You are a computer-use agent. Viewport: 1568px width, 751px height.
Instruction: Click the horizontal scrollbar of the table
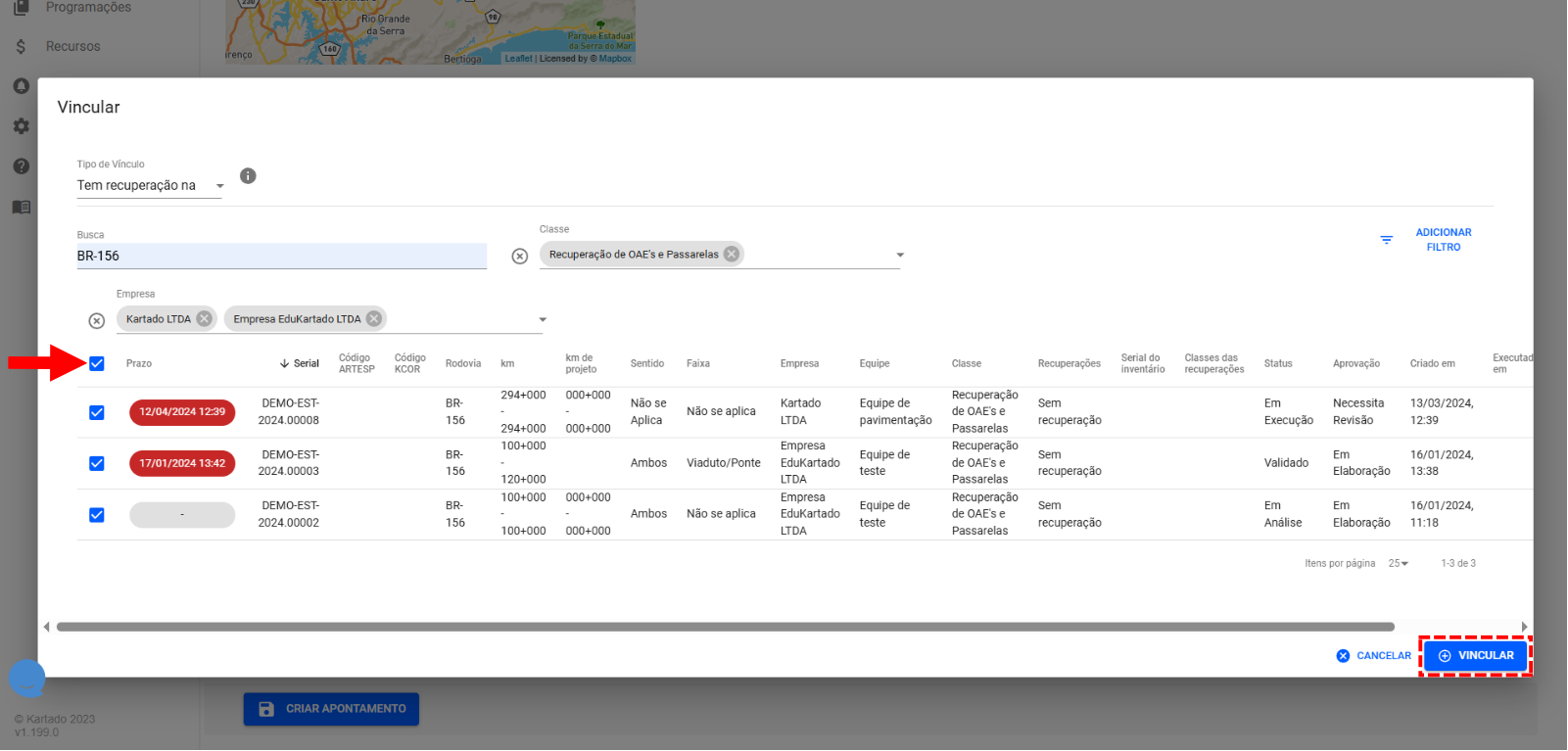(x=725, y=628)
